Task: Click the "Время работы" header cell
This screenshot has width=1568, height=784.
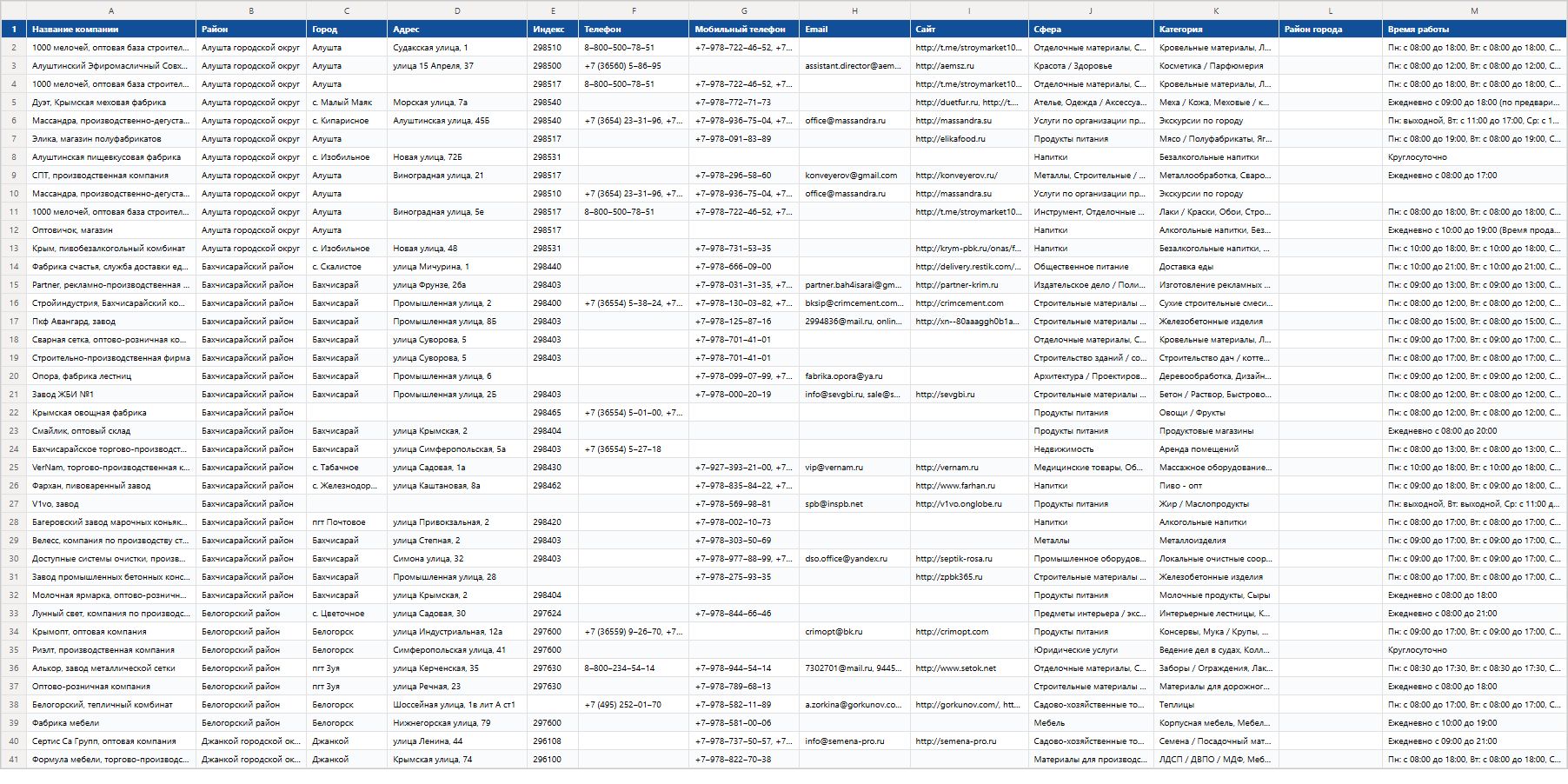Action: (1474, 30)
